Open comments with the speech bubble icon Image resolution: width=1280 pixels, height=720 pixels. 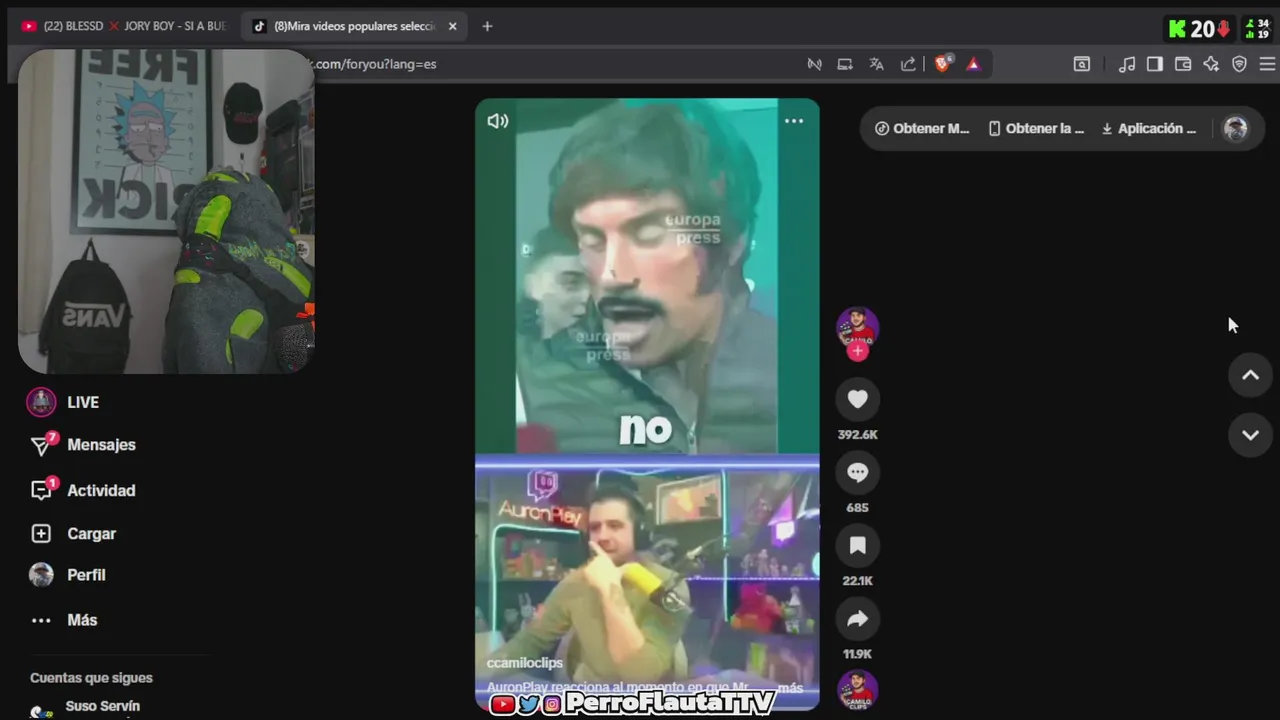pos(857,473)
